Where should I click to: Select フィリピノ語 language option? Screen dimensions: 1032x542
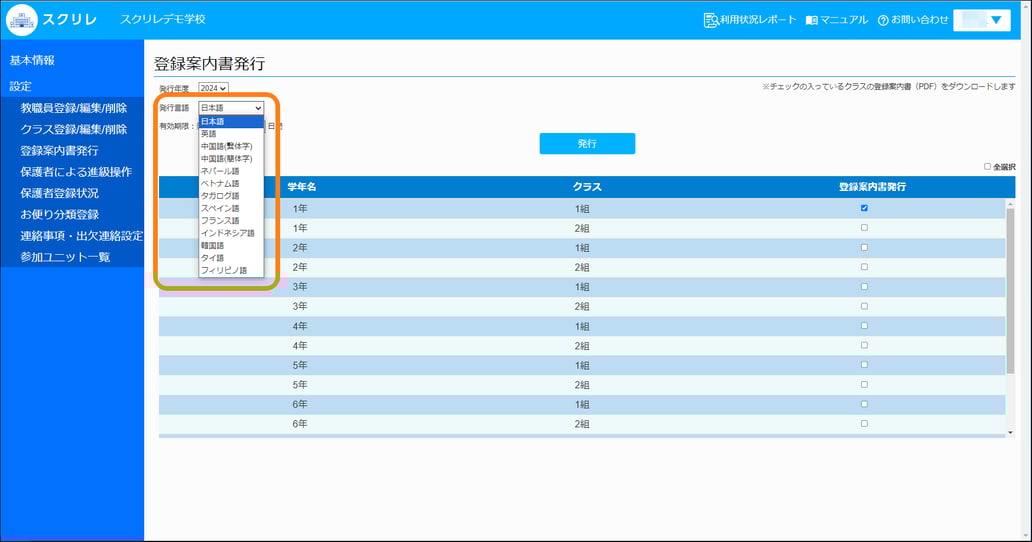pyautogui.click(x=223, y=270)
